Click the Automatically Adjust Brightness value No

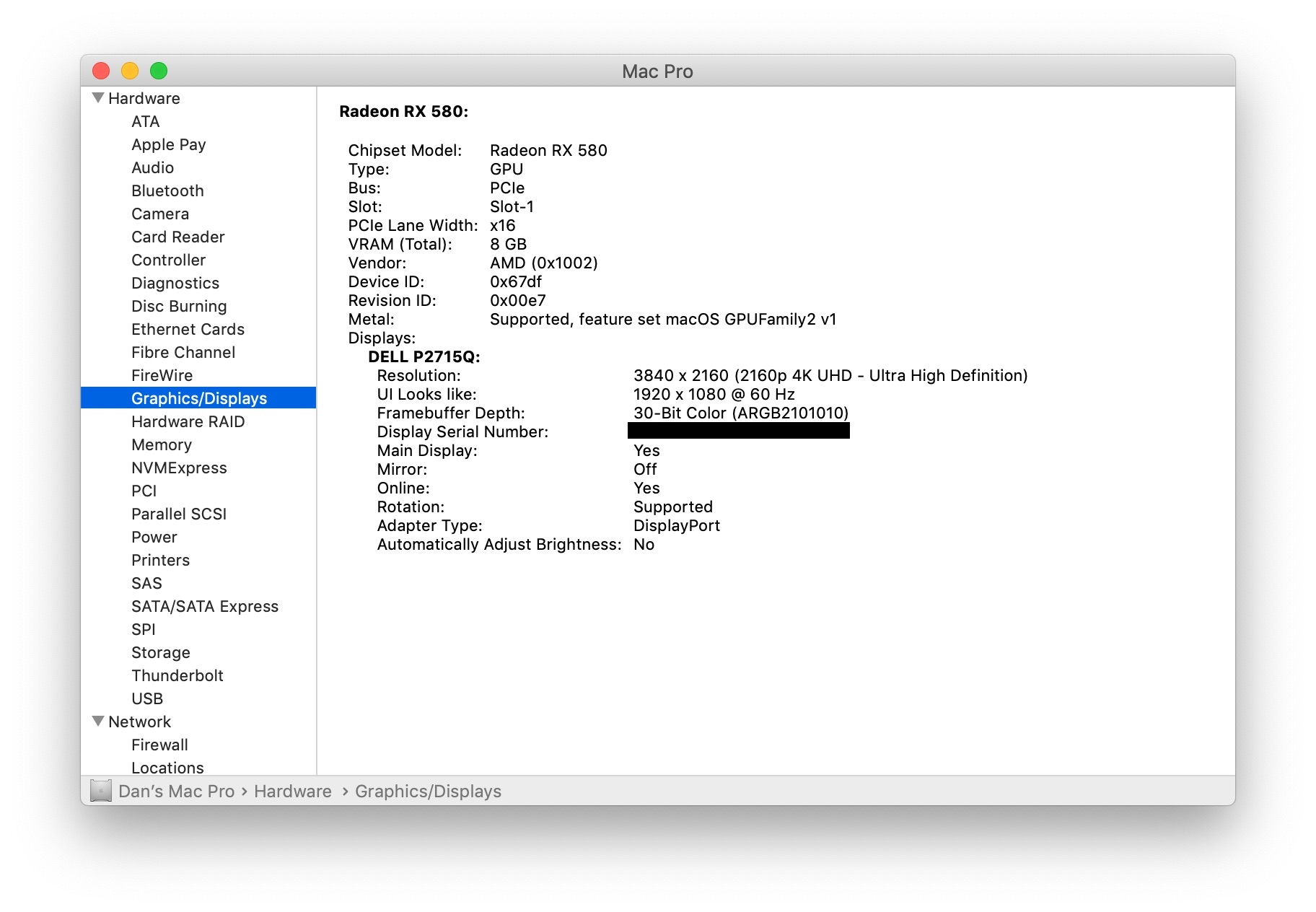644,544
